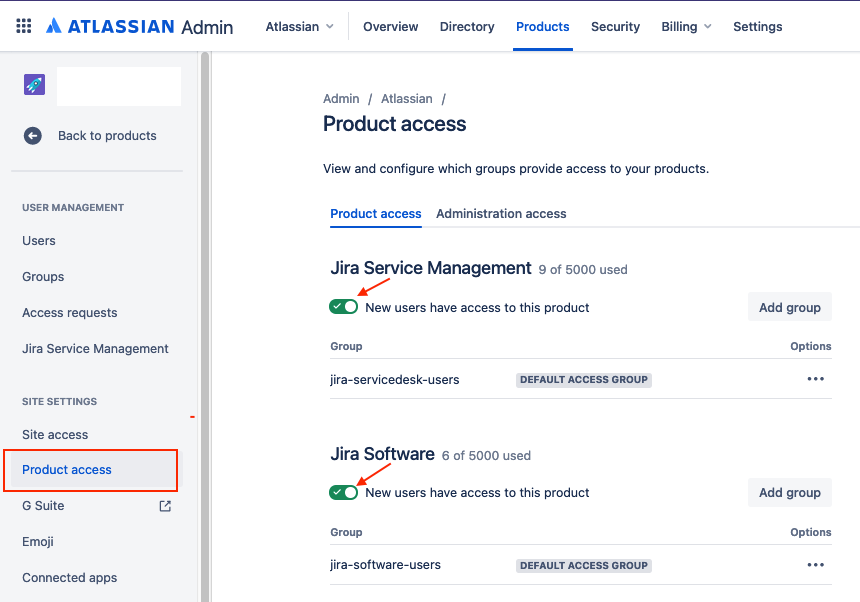Add group to Jira Software
Viewport: 860px width, 602px height.
(x=790, y=492)
